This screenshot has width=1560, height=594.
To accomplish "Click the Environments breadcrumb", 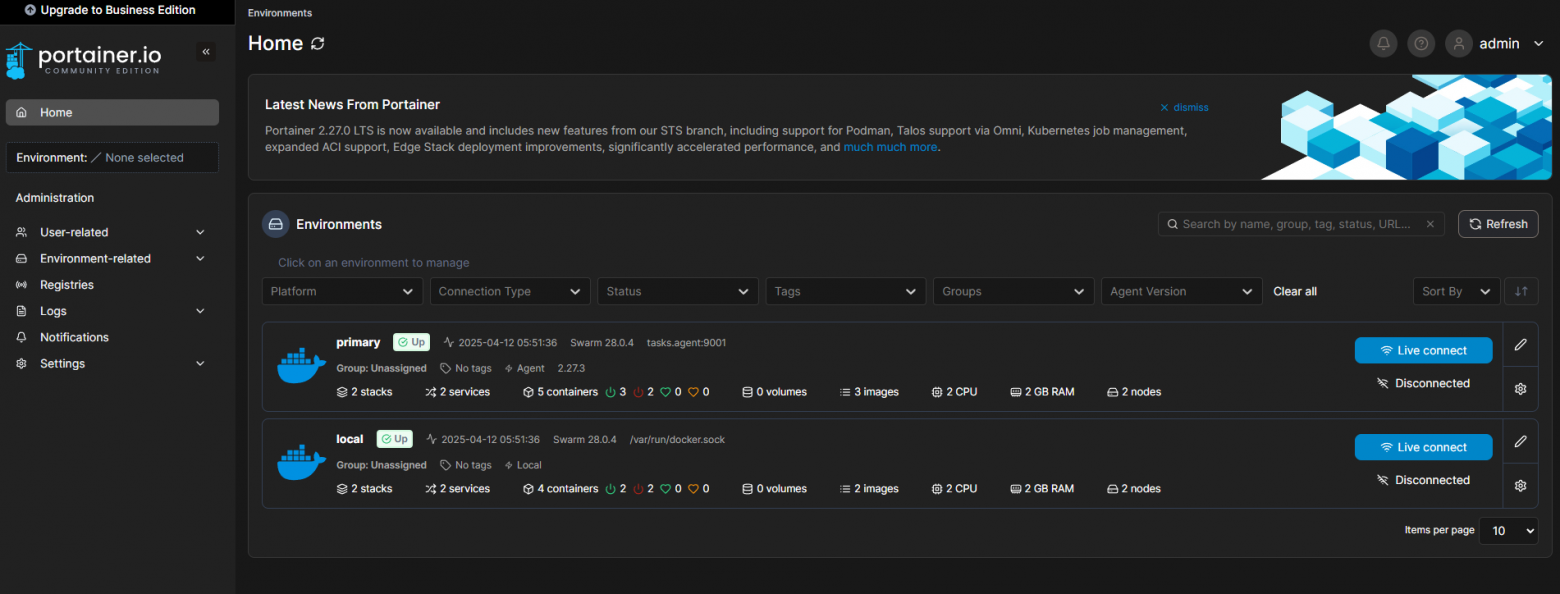I will 280,13.
